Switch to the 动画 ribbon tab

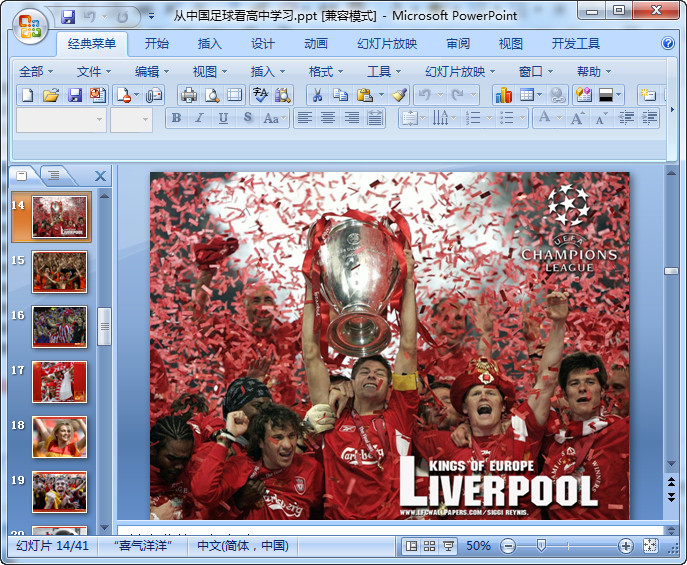[316, 43]
